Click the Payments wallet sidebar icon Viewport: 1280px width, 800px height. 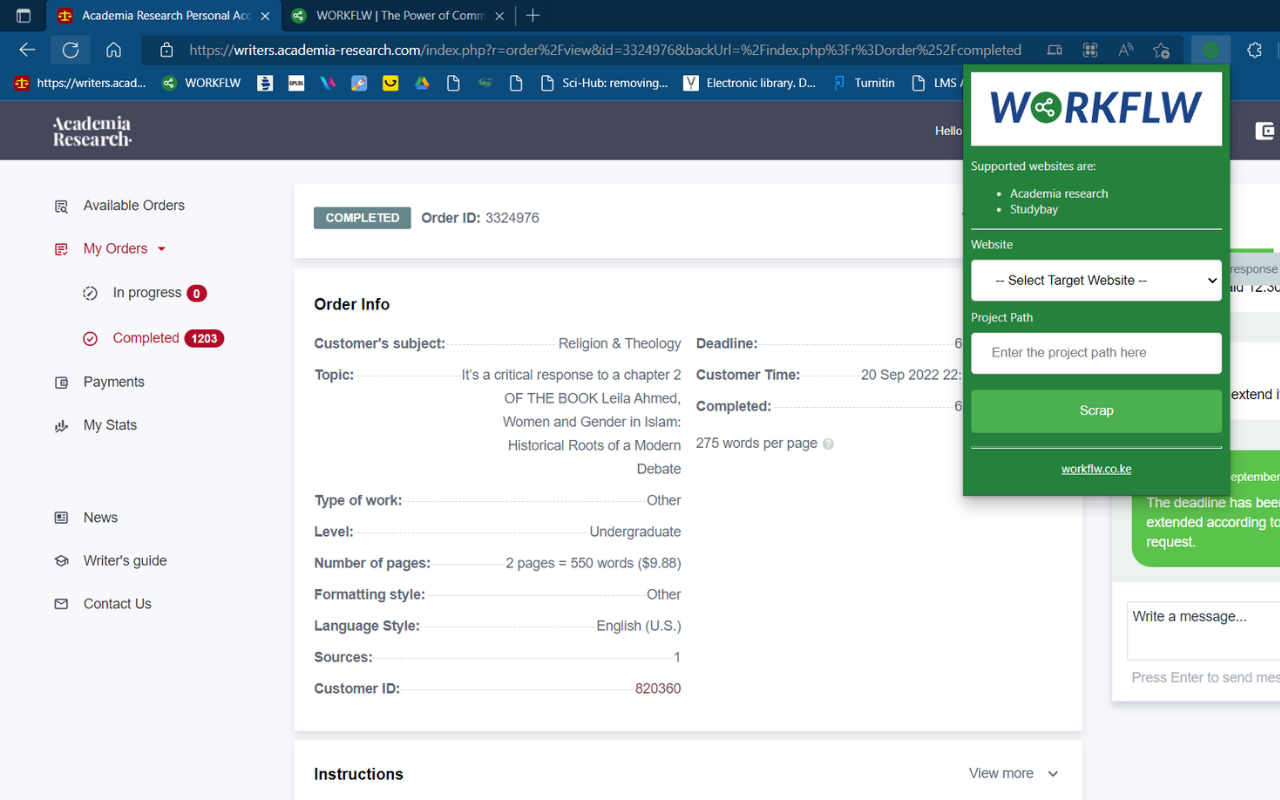coord(61,382)
